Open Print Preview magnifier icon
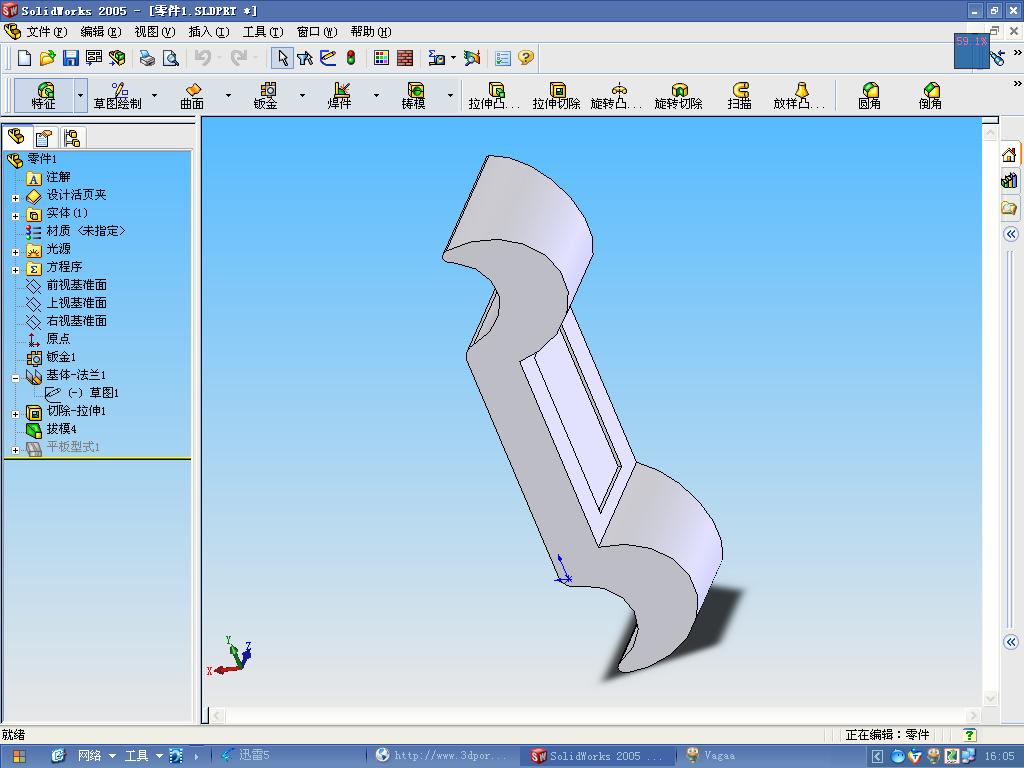This screenshot has height=768, width=1024. [170, 58]
